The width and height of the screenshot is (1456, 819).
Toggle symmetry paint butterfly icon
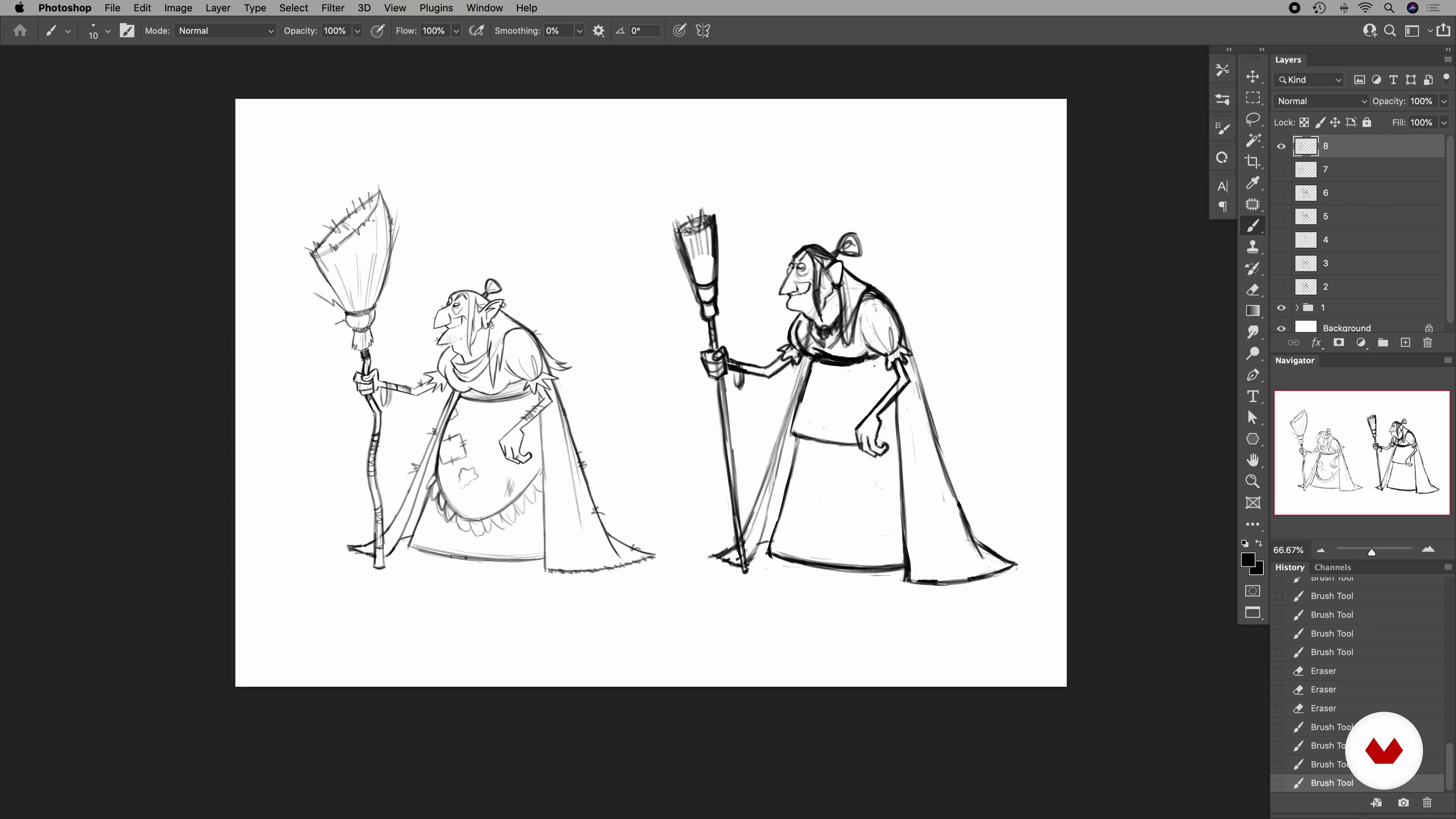[703, 30]
